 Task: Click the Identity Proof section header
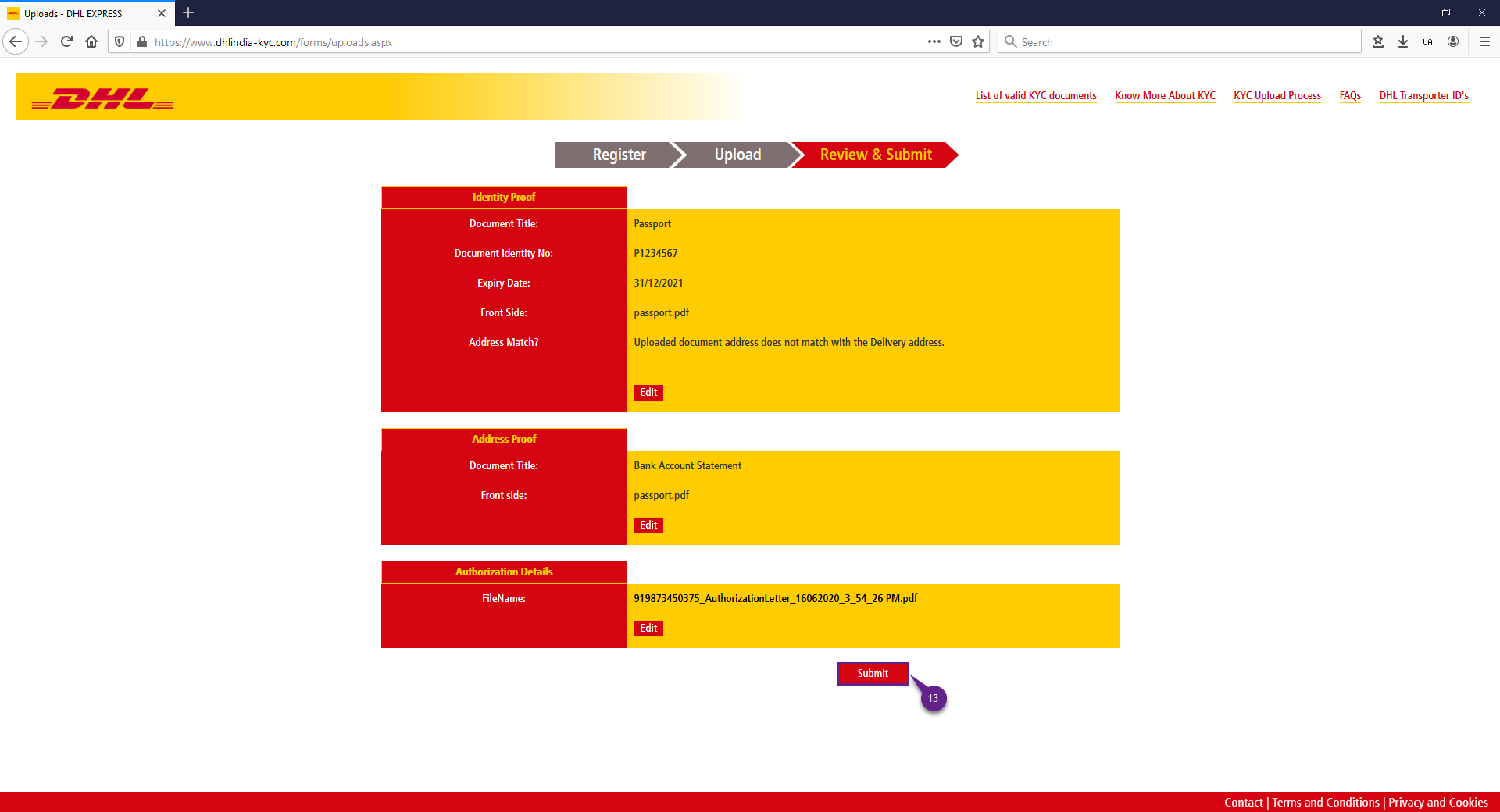504,197
